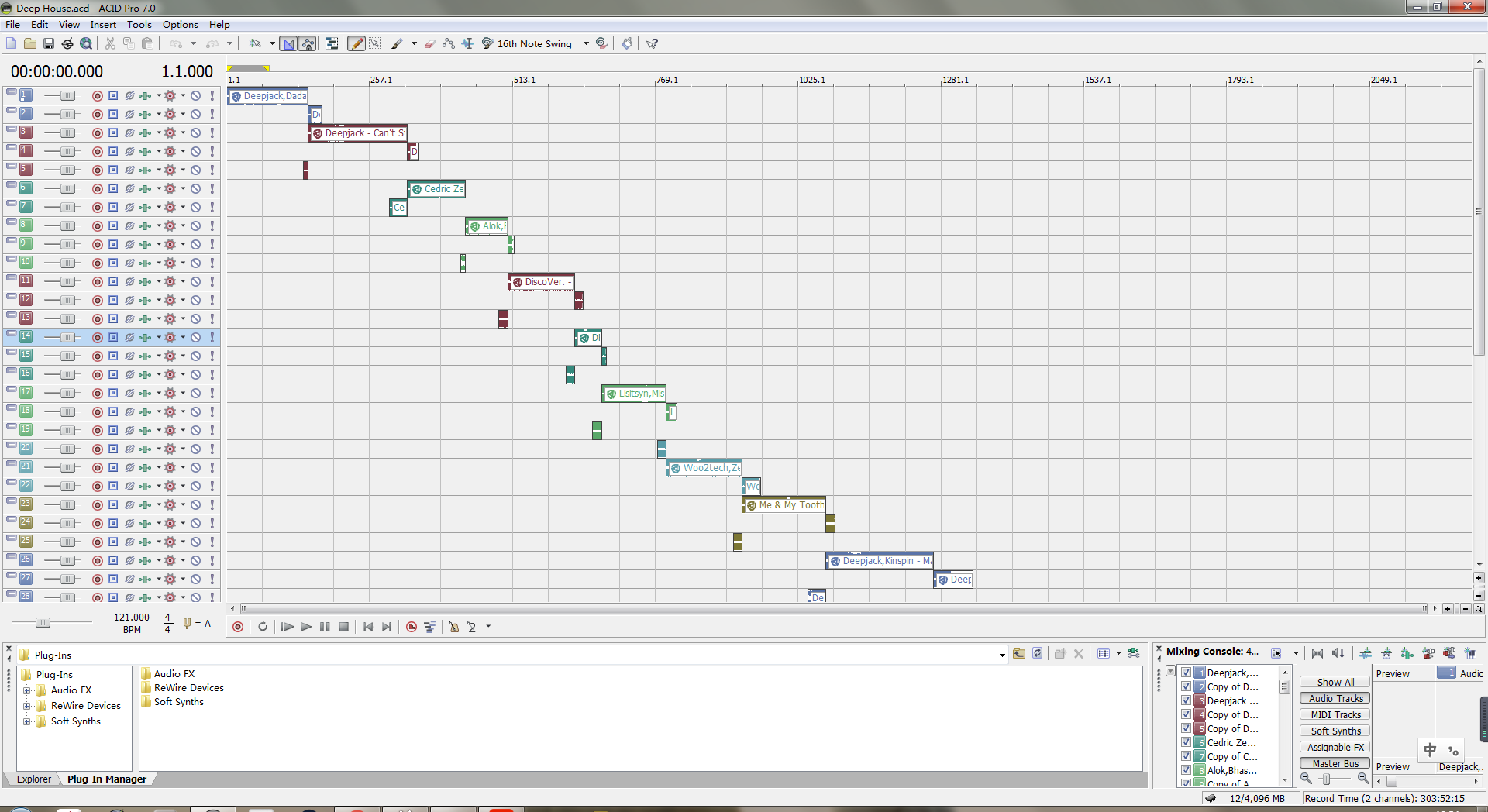Click the Audio Tracks button

pos(1335,699)
